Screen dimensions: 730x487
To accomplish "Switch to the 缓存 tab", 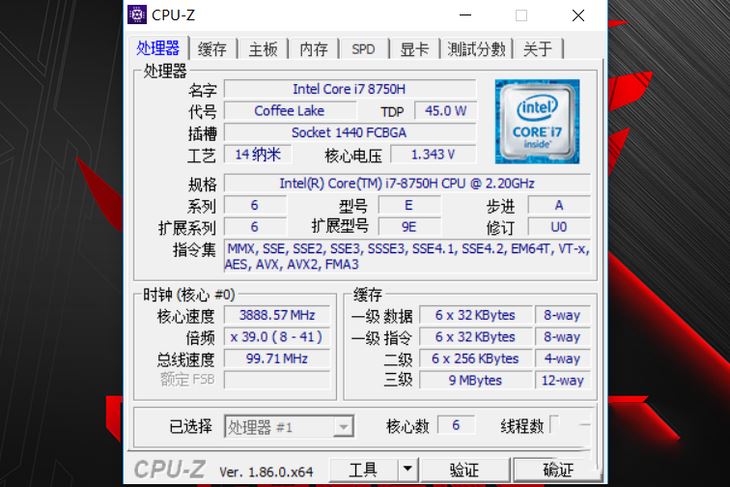I will (x=212, y=49).
